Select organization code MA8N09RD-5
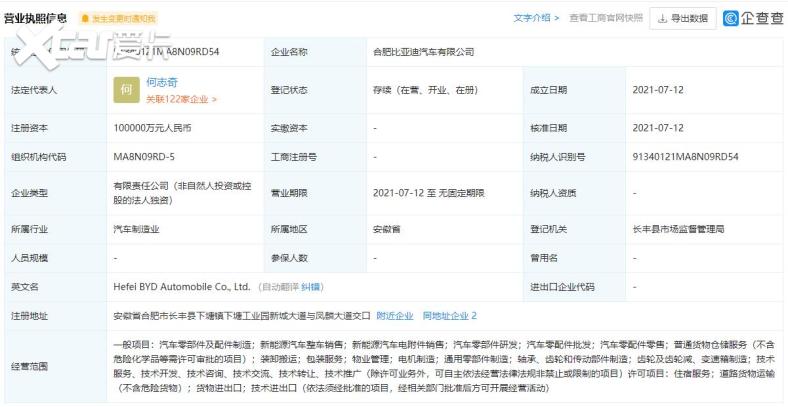Viewport: 788px width, 407px height. pyautogui.click(x=144, y=157)
